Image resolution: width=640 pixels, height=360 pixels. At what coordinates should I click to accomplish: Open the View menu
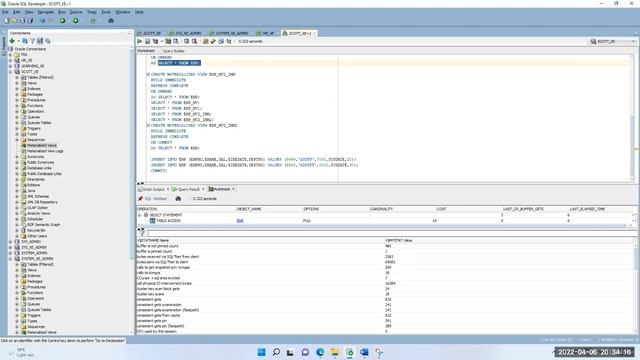coord(29,12)
